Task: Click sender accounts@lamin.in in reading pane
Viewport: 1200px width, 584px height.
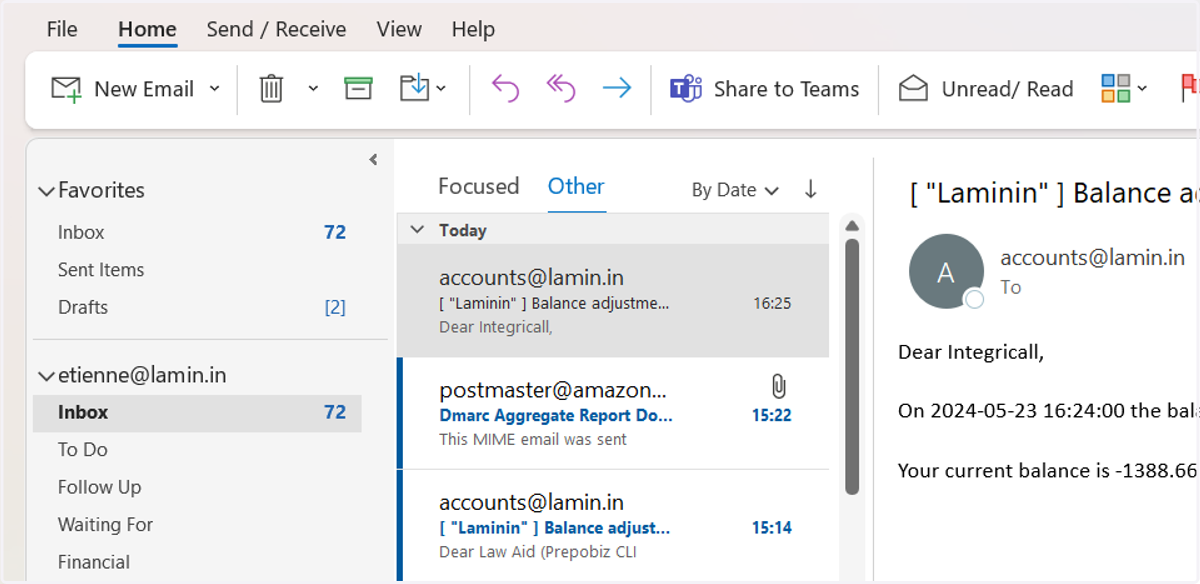Action: (1093, 257)
